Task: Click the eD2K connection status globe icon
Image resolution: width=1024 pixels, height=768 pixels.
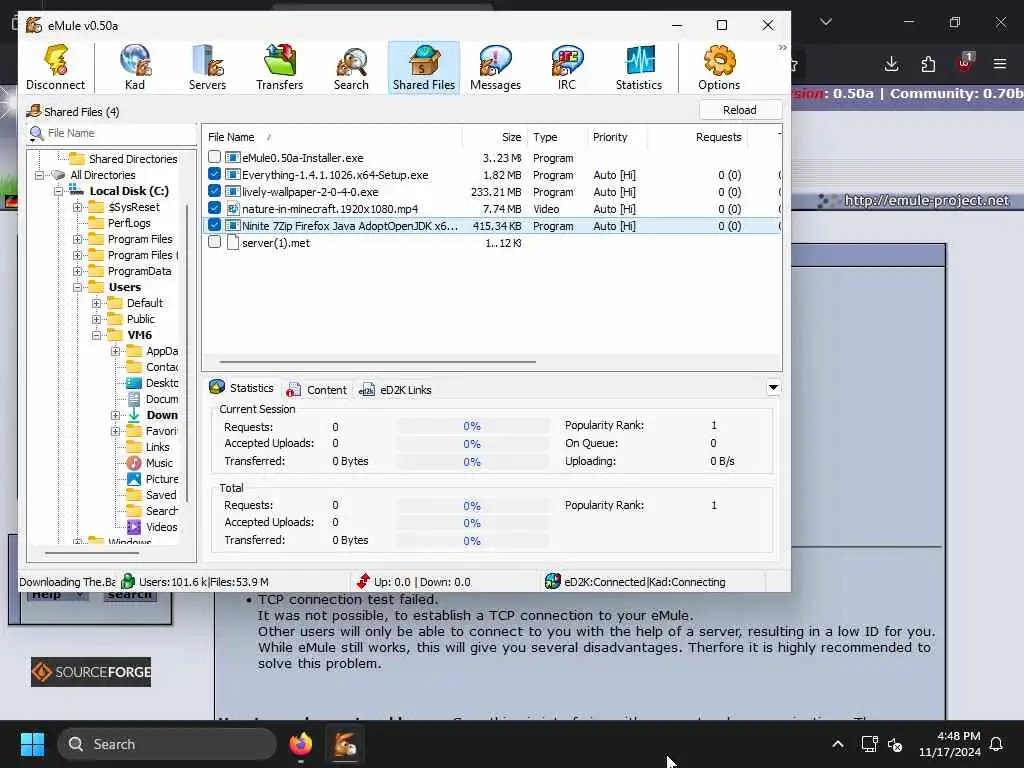Action: (x=552, y=581)
